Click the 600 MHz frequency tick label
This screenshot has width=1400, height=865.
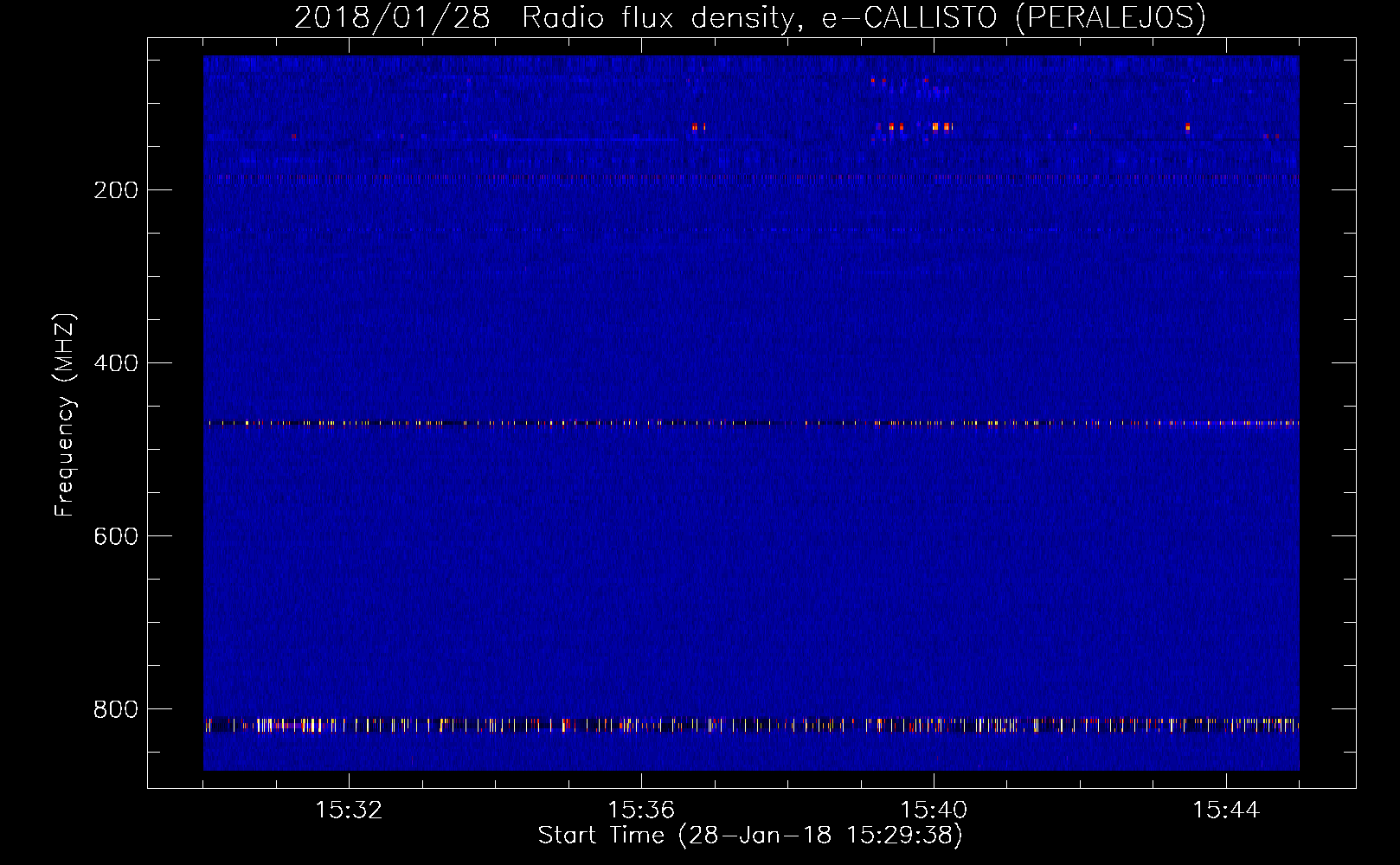pos(116,536)
